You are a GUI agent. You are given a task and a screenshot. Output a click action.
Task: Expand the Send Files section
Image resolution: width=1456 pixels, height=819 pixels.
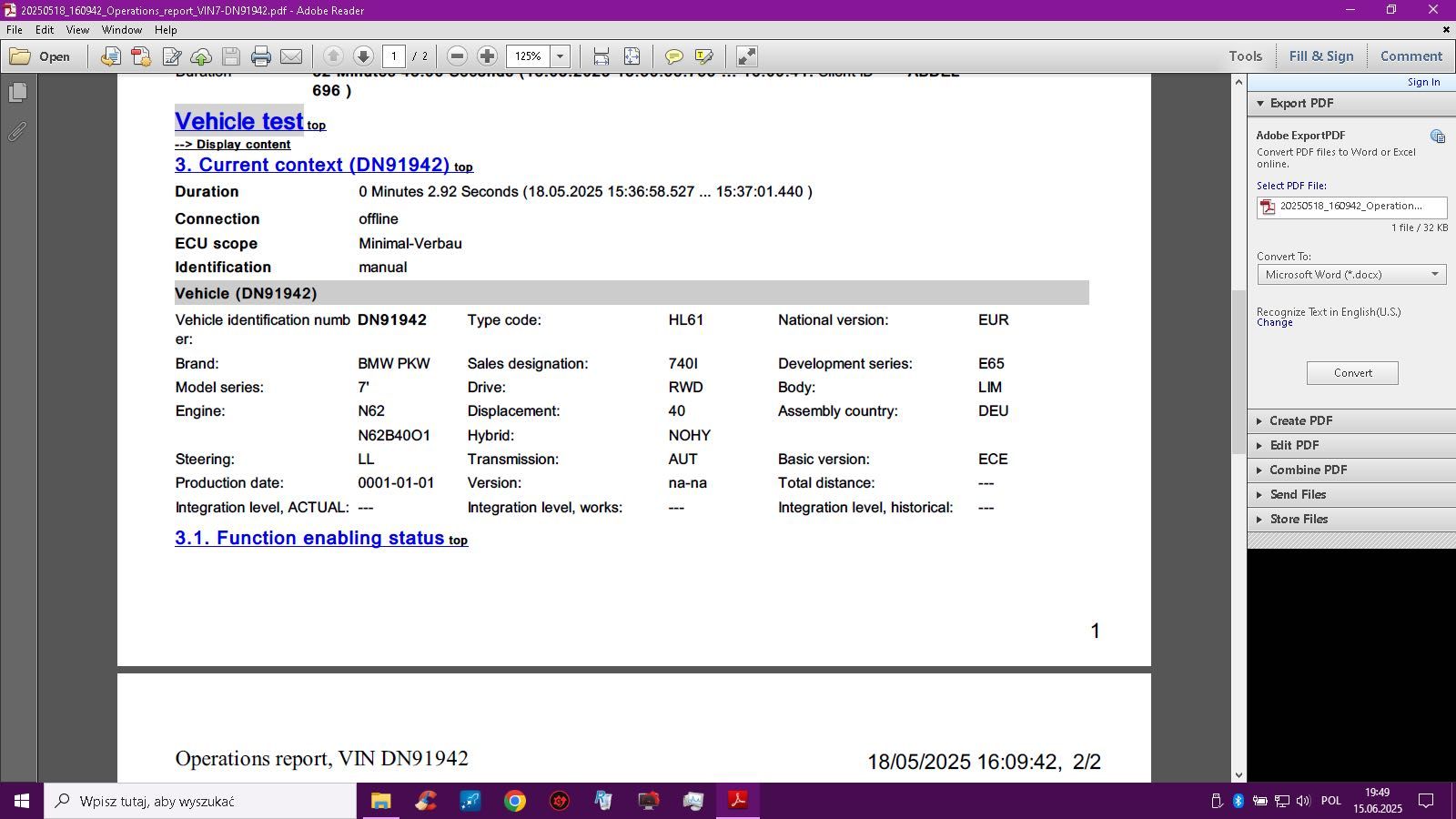pyautogui.click(x=1351, y=494)
